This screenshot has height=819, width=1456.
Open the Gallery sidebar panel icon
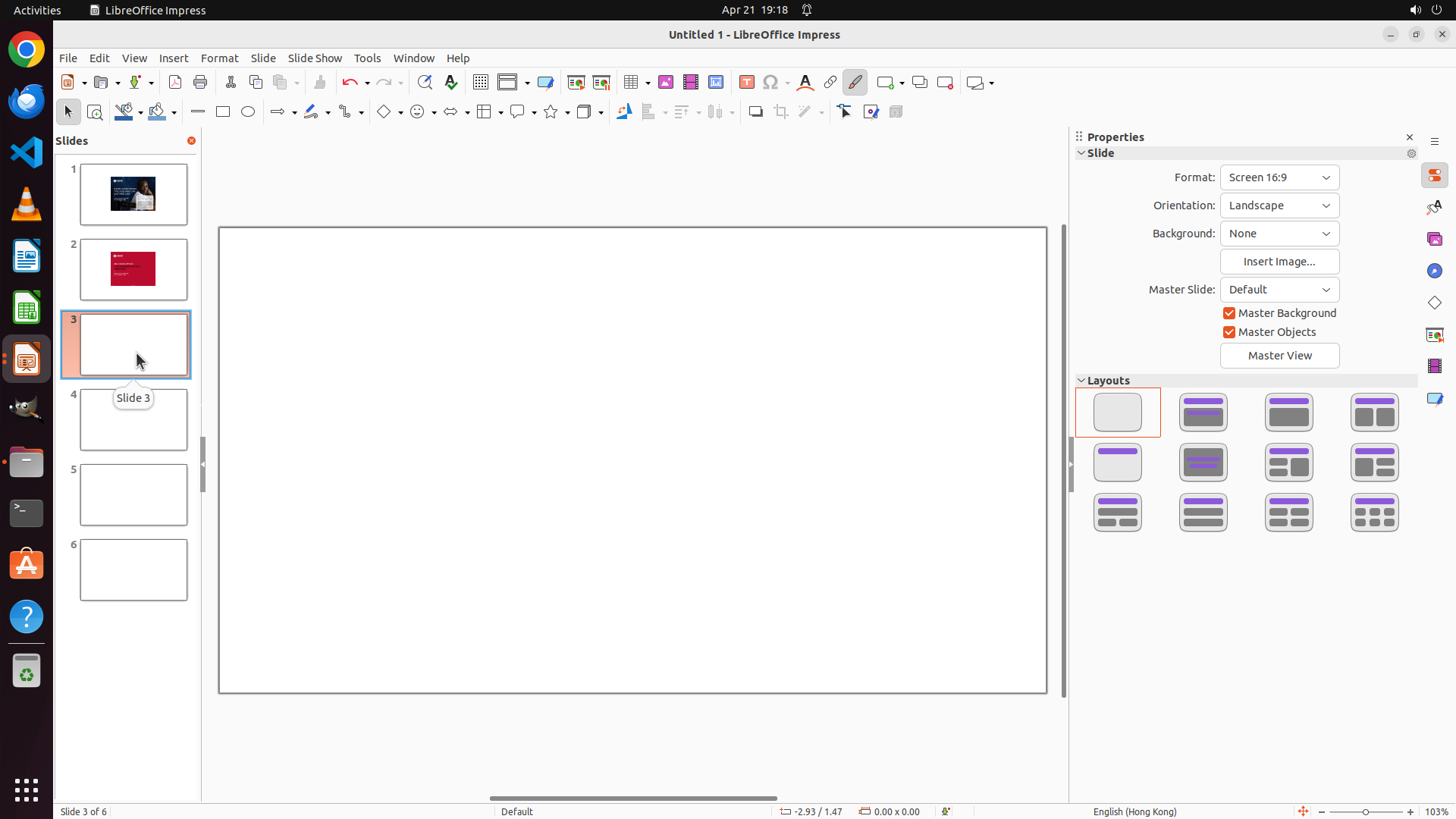(x=1435, y=240)
